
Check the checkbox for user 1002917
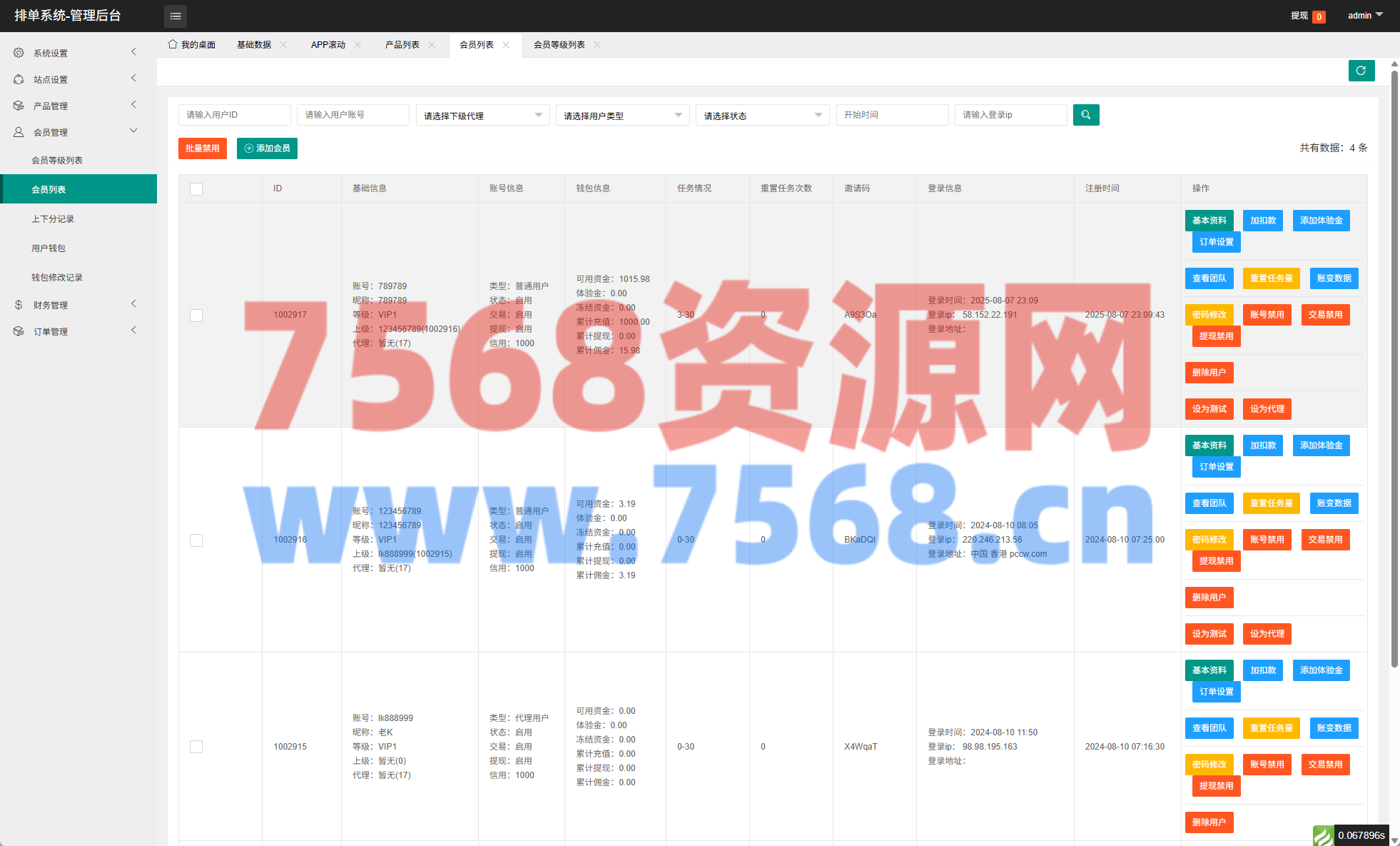pyautogui.click(x=196, y=315)
